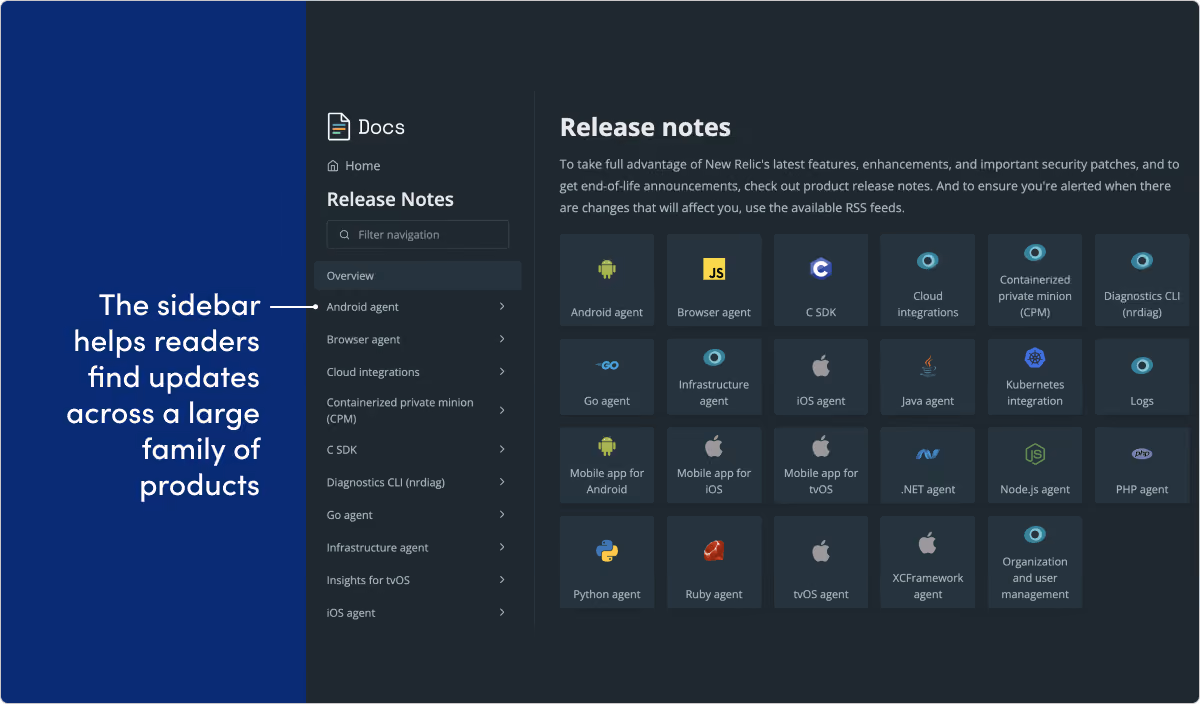Select Android agent in sidebar navigation
The height and width of the screenshot is (704, 1200).
[363, 307]
